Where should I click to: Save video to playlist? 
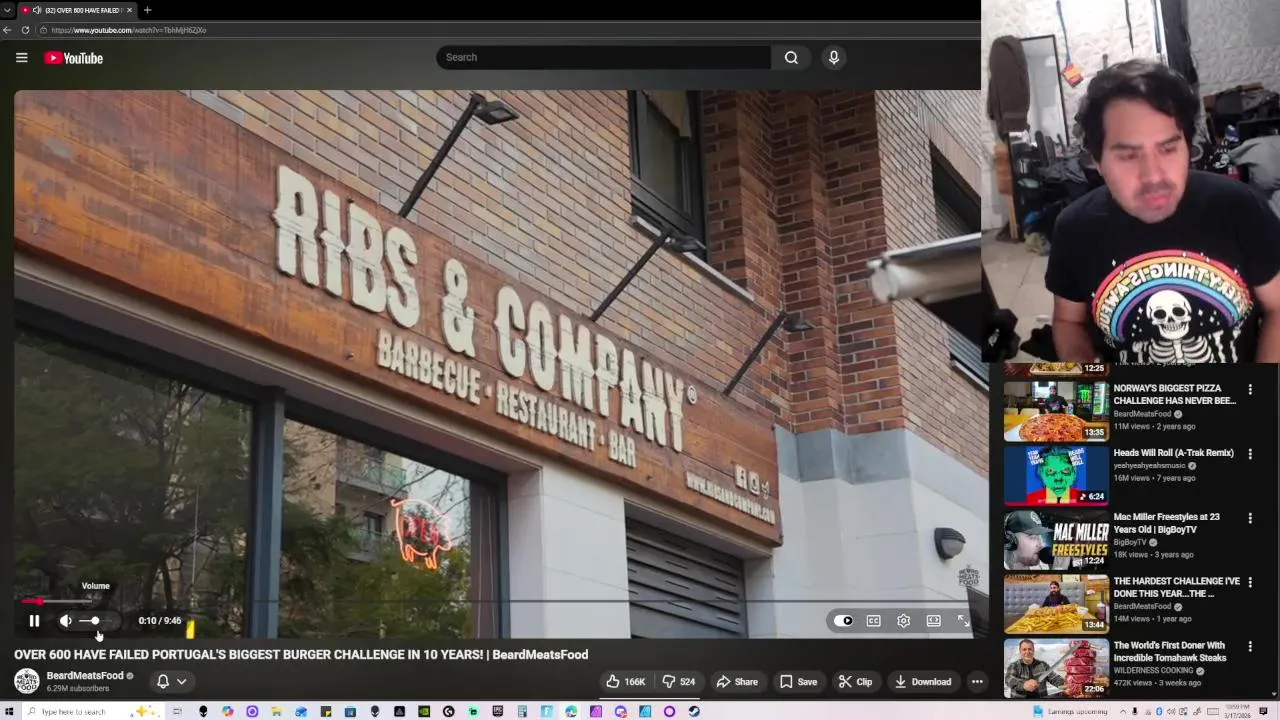coord(797,682)
